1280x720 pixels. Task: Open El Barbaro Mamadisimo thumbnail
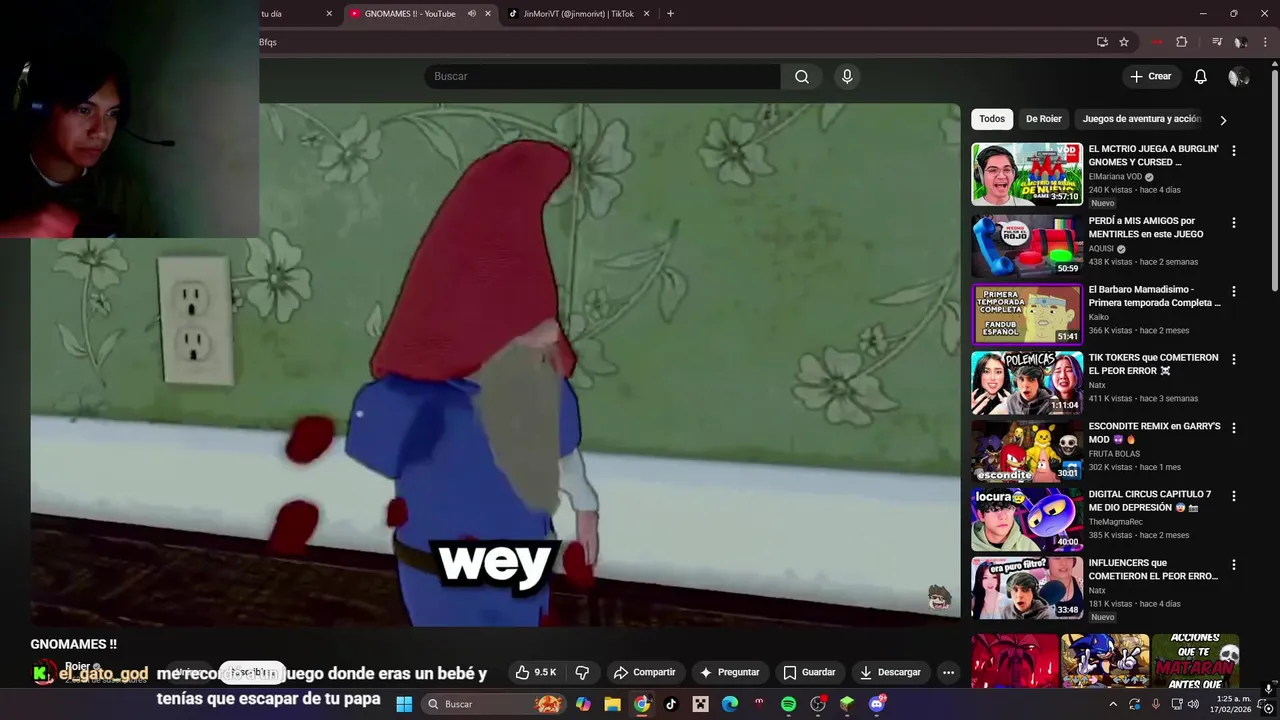[x=1027, y=314]
